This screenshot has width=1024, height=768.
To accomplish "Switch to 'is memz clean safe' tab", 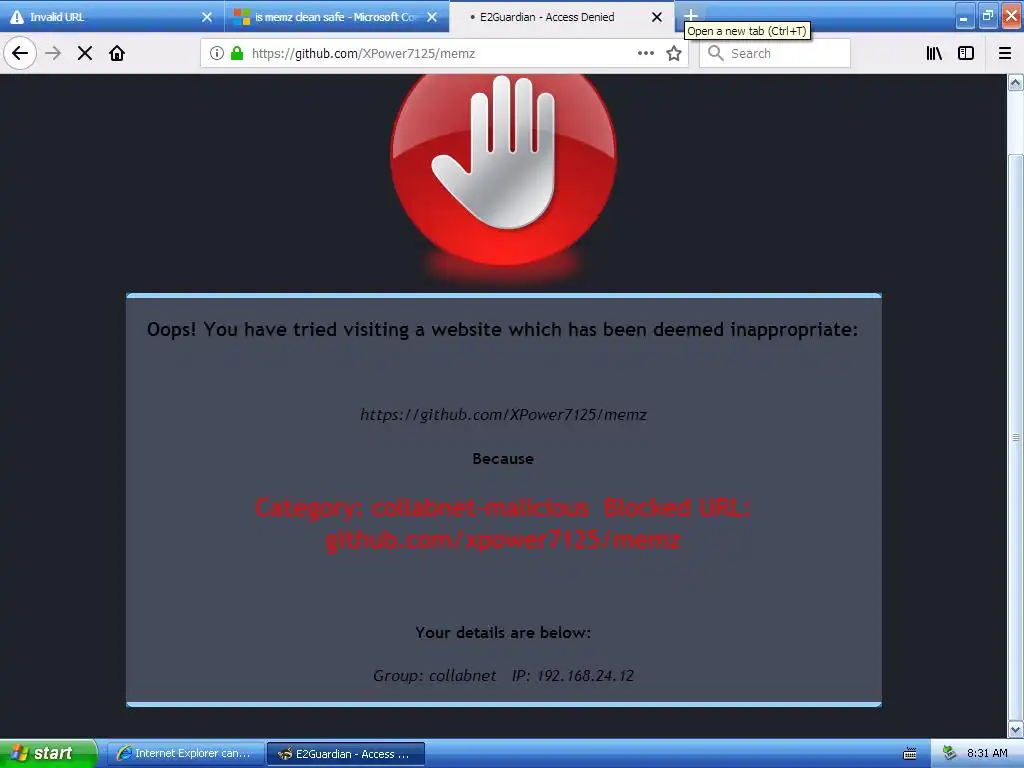I will (x=337, y=16).
